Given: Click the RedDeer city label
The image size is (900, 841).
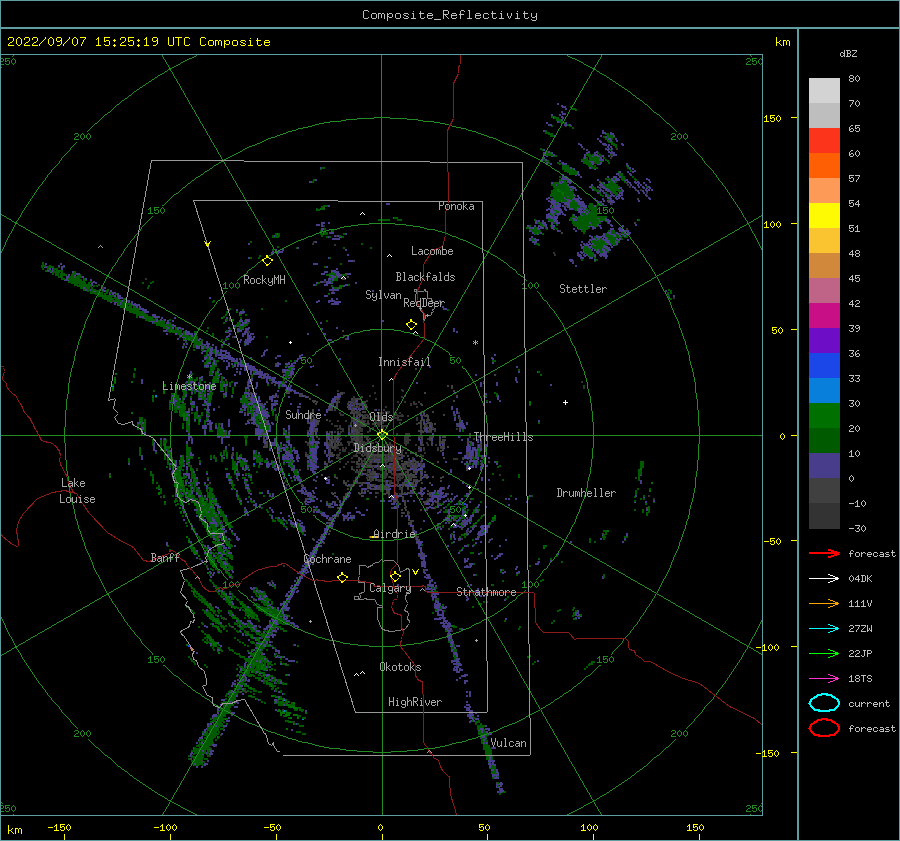Looking at the screenshot, I should pos(424,303).
